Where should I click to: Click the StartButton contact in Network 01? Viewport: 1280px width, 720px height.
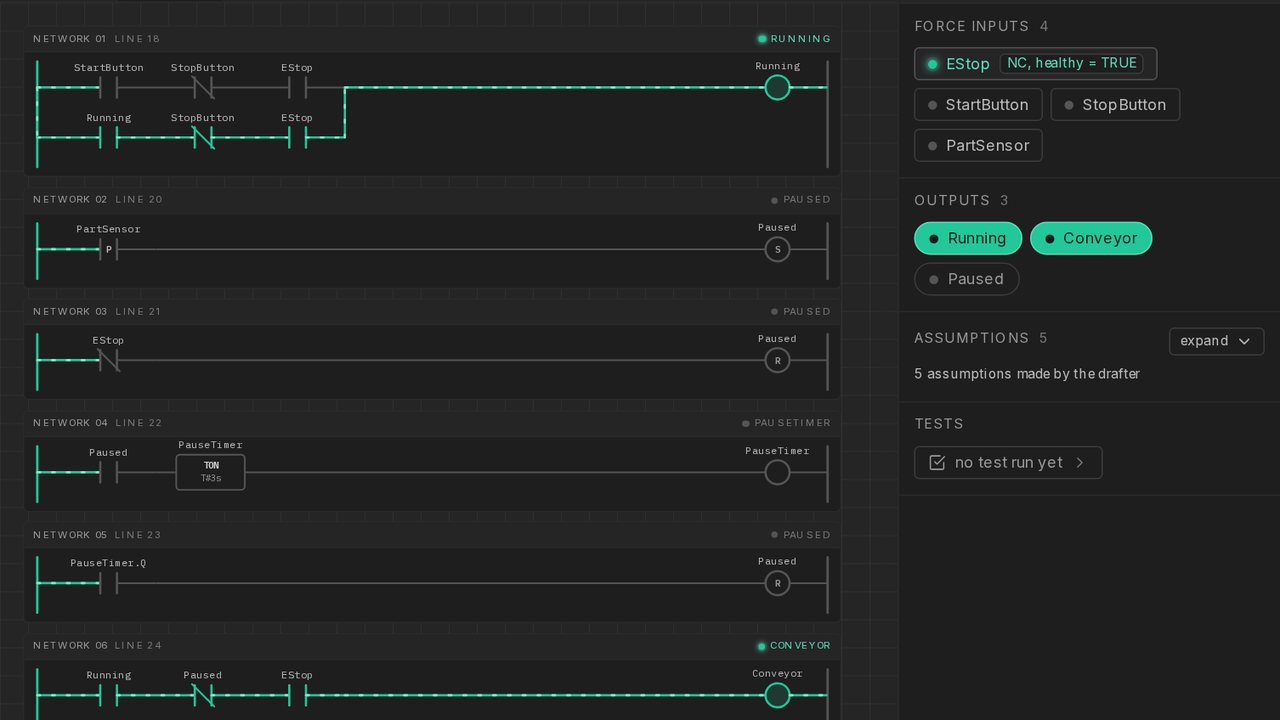109,88
